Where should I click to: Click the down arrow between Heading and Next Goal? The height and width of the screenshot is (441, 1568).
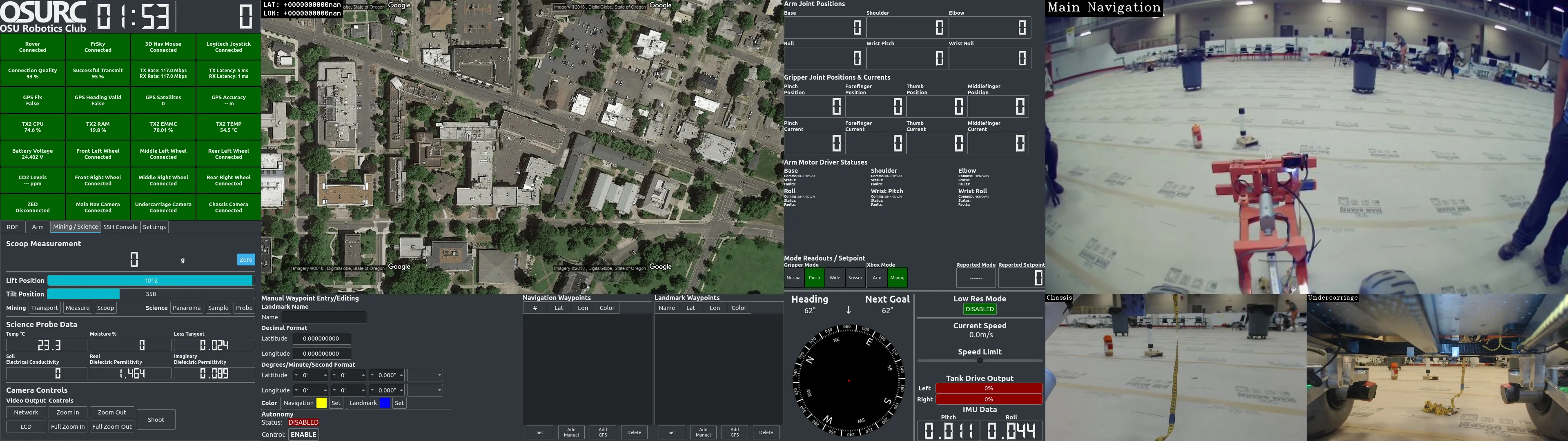tap(849, 311)
